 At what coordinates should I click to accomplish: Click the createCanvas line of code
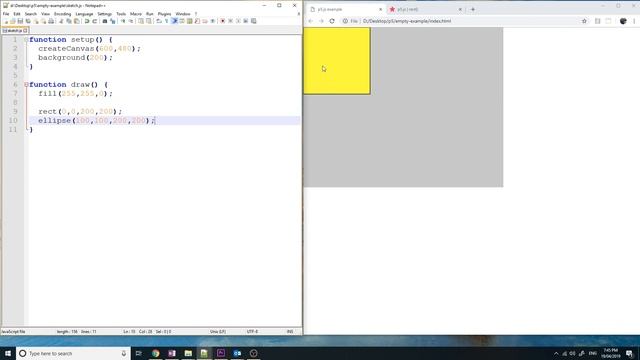pyautogui.click(x=89, y=49)
